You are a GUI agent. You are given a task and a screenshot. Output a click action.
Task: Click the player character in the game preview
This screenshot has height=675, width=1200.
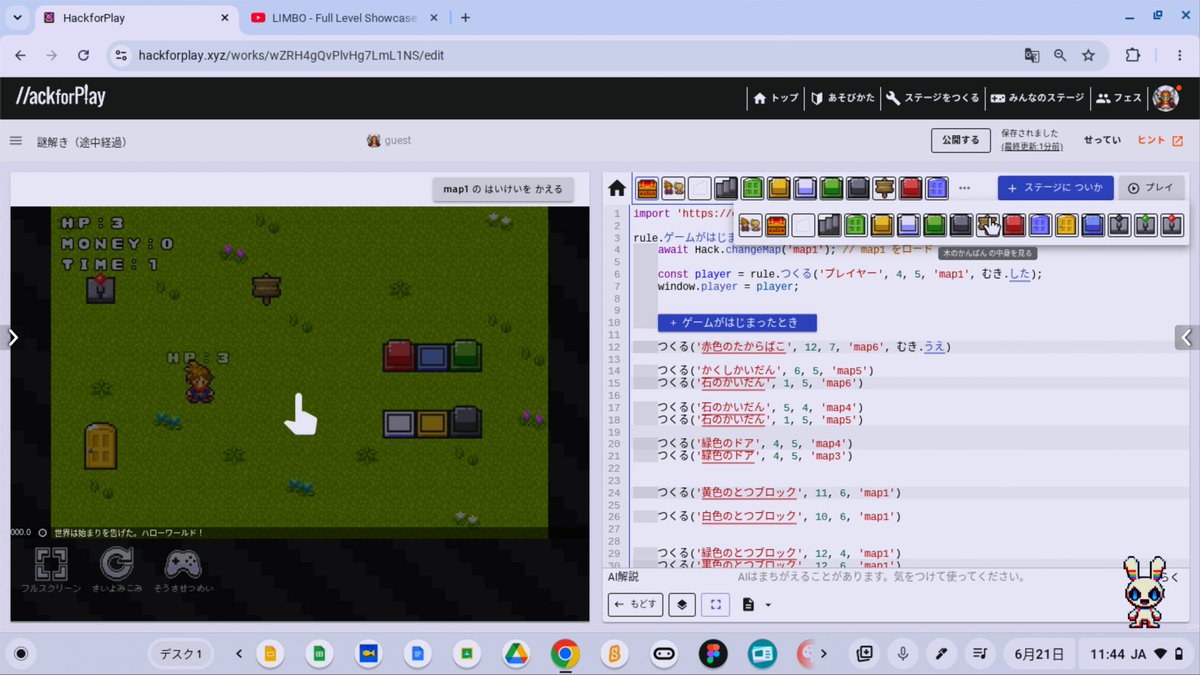199,383
